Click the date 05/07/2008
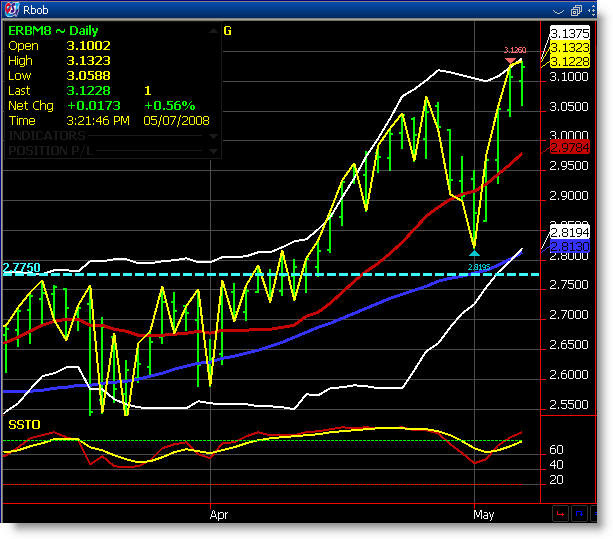This screenshot has width=613, height=539. 176,120
